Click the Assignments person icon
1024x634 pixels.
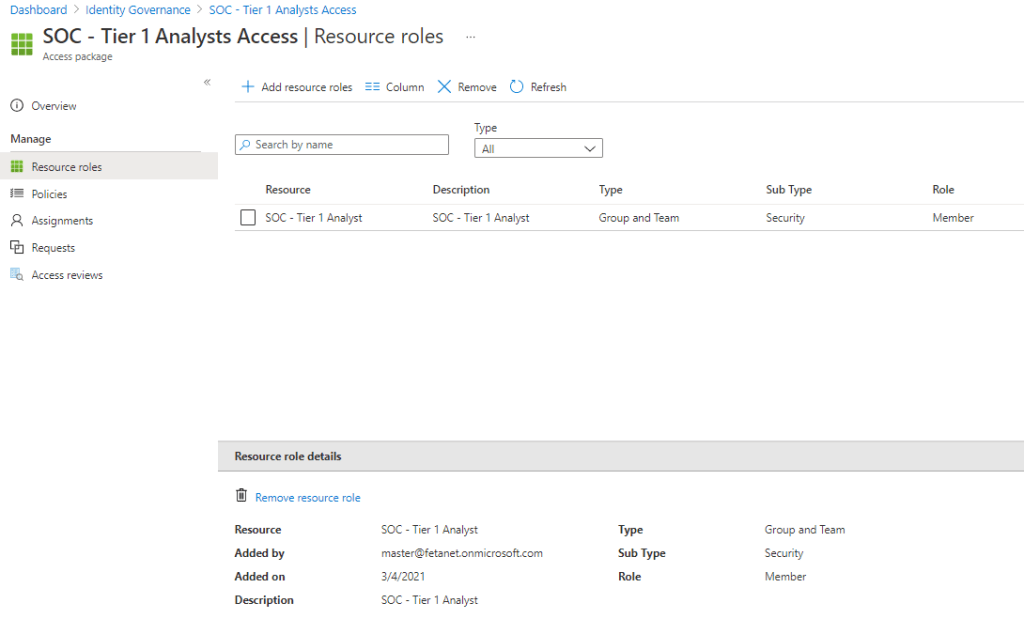(16, 221)
